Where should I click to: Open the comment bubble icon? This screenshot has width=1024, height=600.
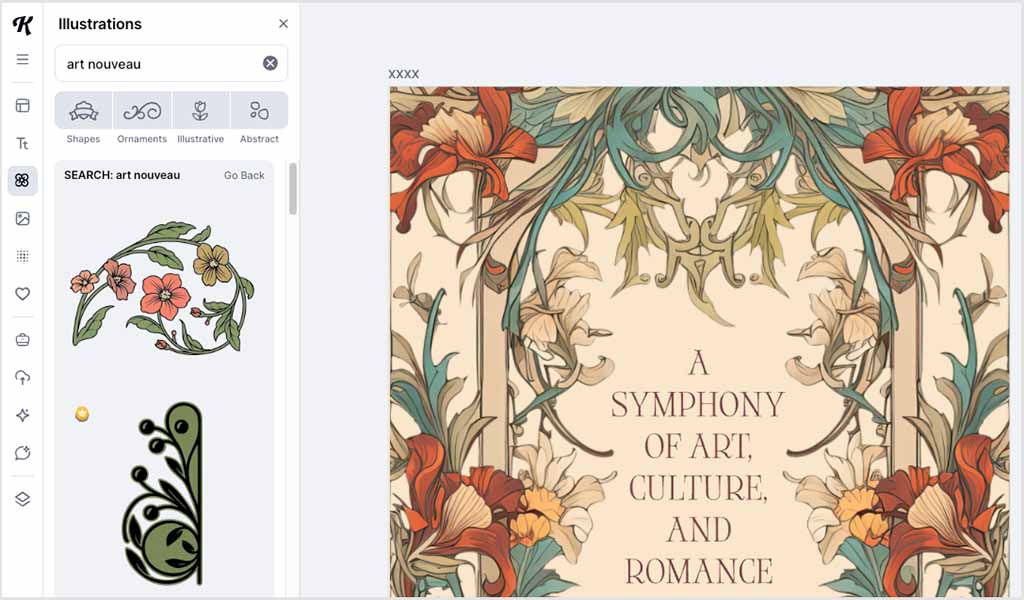22,453
